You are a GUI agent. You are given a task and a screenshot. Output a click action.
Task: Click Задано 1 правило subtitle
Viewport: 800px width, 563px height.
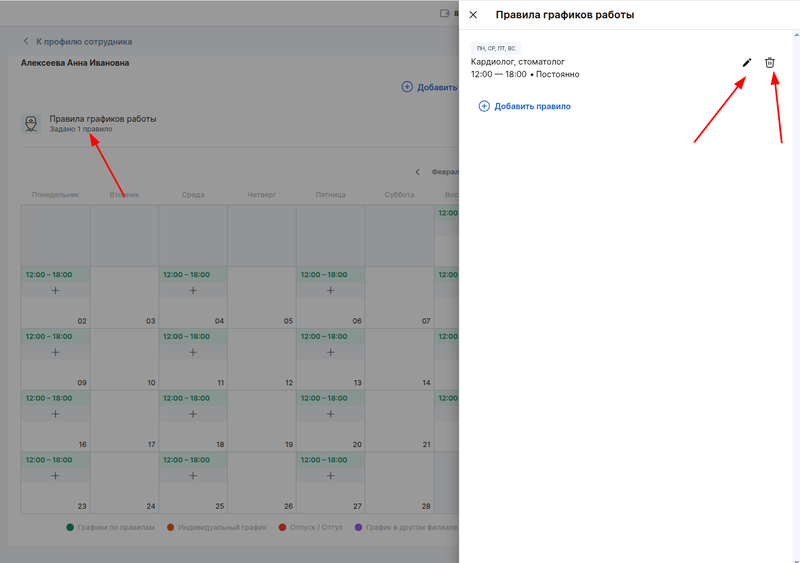point(81,129)
